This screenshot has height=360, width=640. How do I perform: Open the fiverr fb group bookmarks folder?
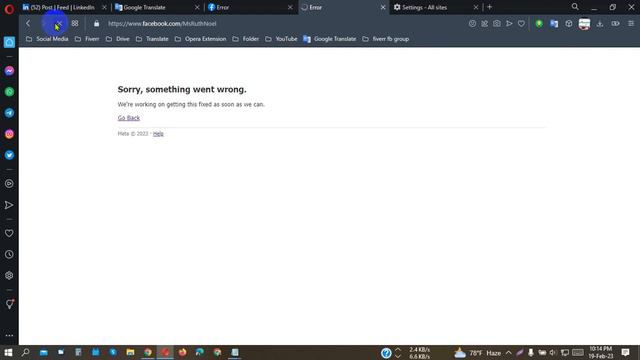[x=385, y=39]
